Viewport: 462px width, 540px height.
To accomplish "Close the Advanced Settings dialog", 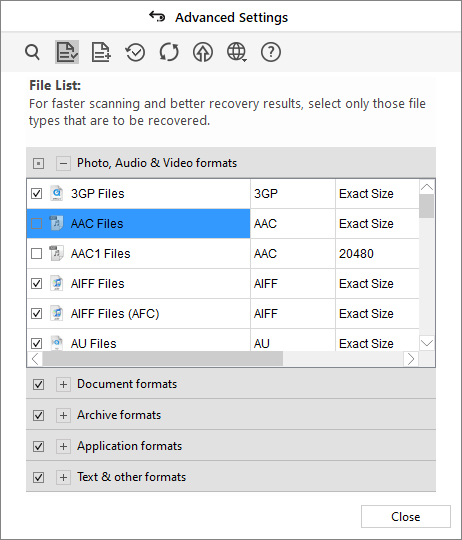I will (406, 517).
